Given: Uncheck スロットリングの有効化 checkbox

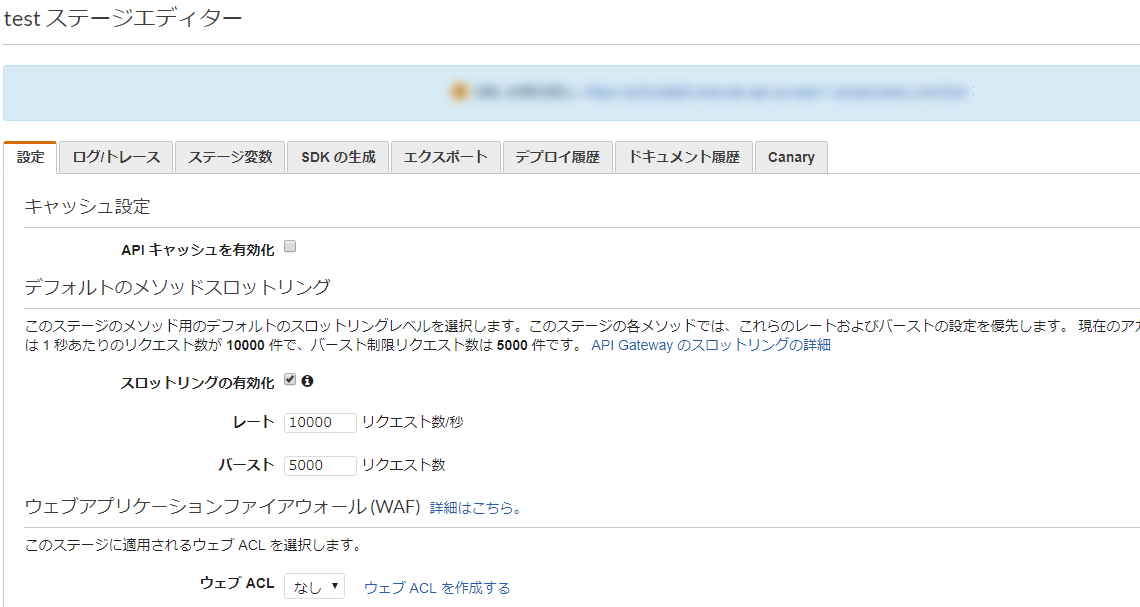Looking at the screenshot, I should [290, 379].
